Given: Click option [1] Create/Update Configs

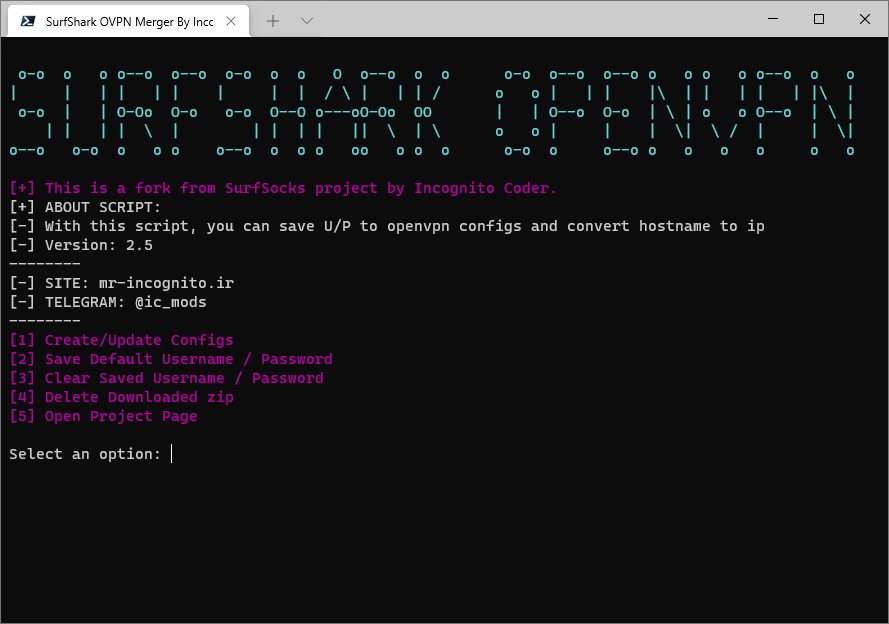Looking at the screenshot, I should 121,340.
